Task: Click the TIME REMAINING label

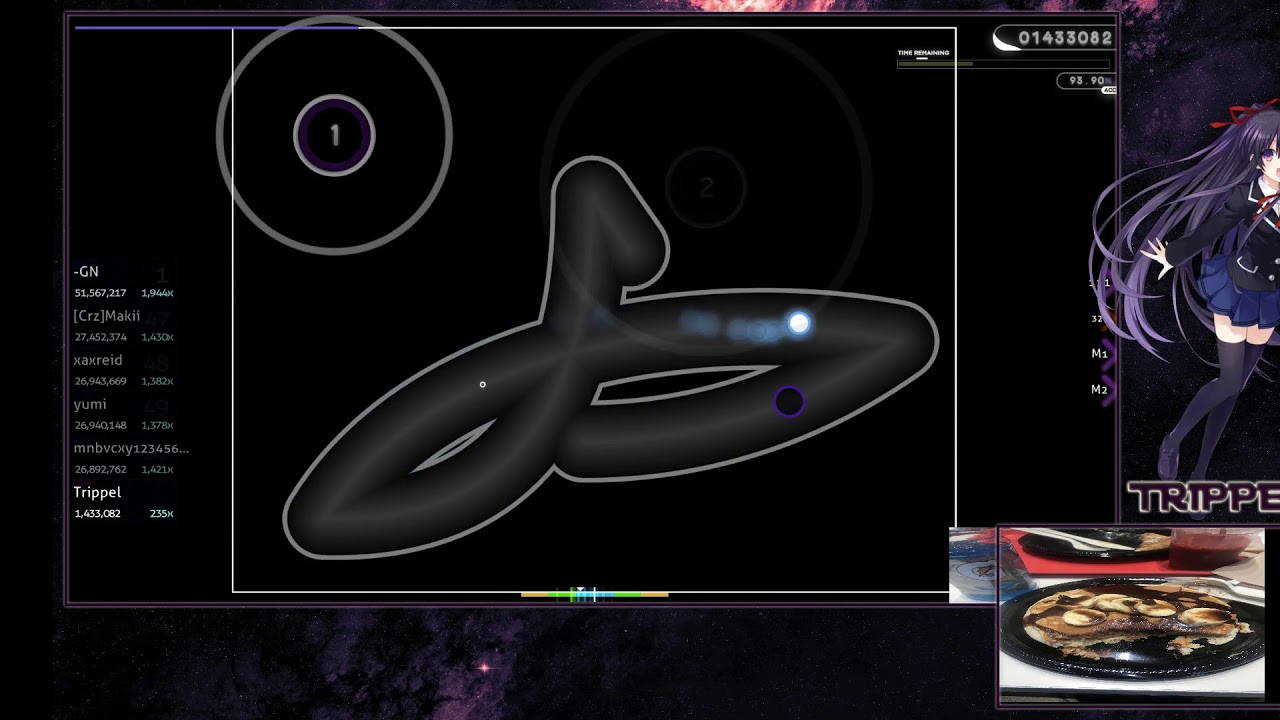Action: click(x=923, y=53)
